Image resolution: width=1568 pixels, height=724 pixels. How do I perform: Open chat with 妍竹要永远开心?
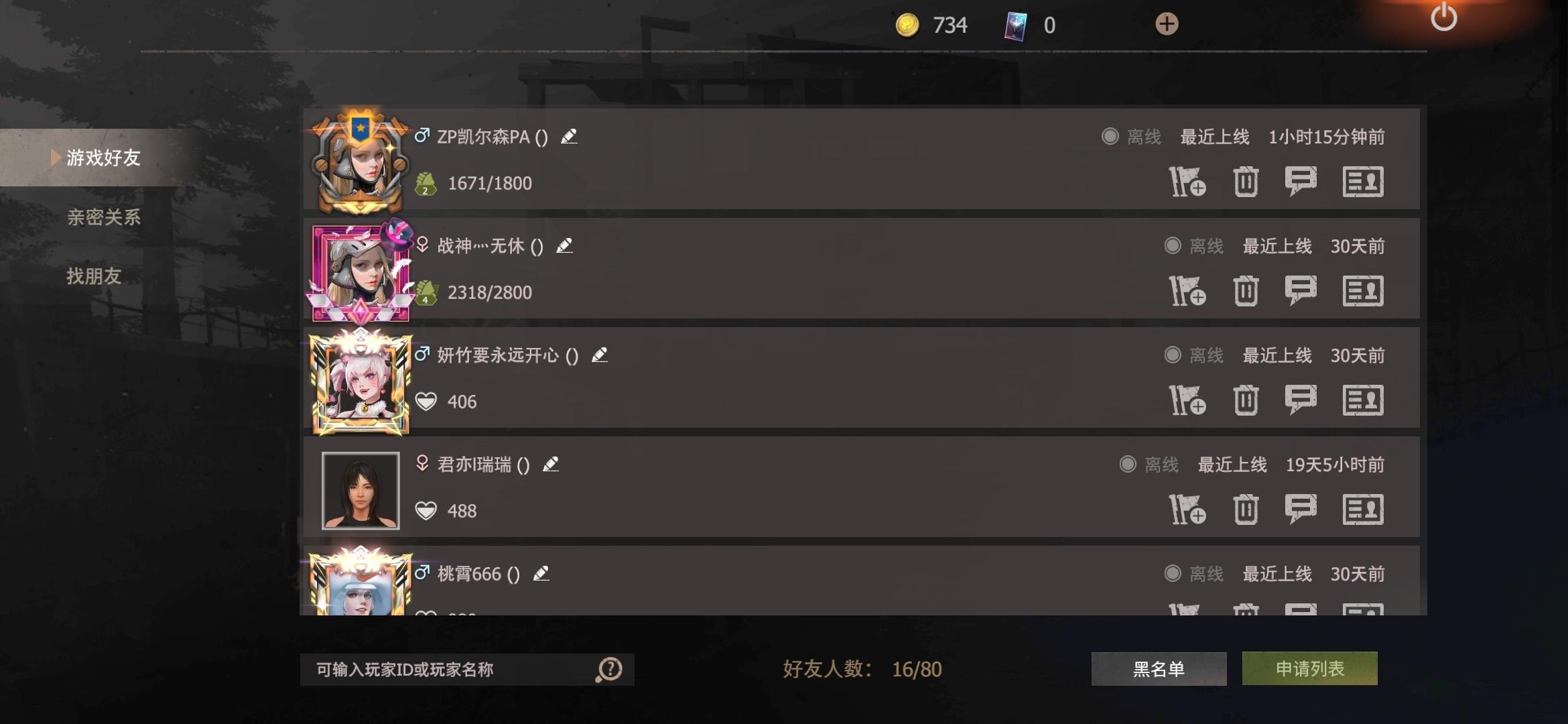pos(1301,400)
